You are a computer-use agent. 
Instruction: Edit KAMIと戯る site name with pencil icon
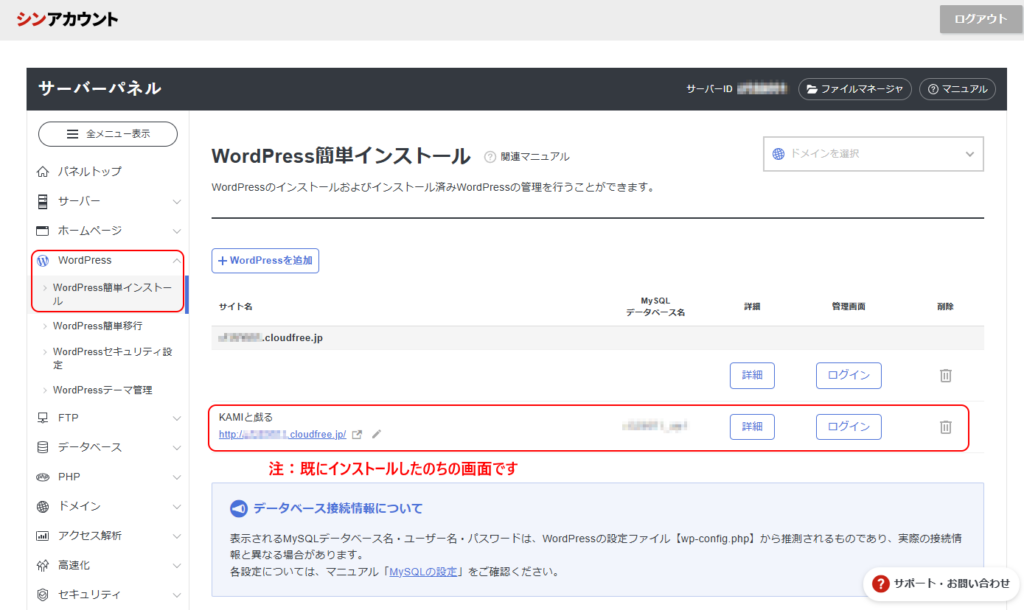[x=376, y=434]
